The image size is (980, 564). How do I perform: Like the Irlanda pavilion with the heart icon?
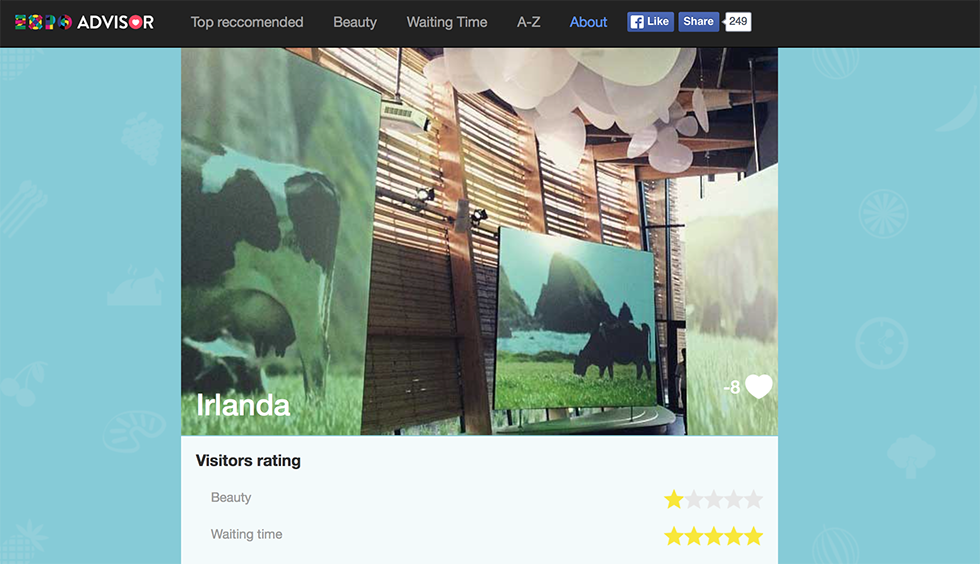click(x=759, y=386)
